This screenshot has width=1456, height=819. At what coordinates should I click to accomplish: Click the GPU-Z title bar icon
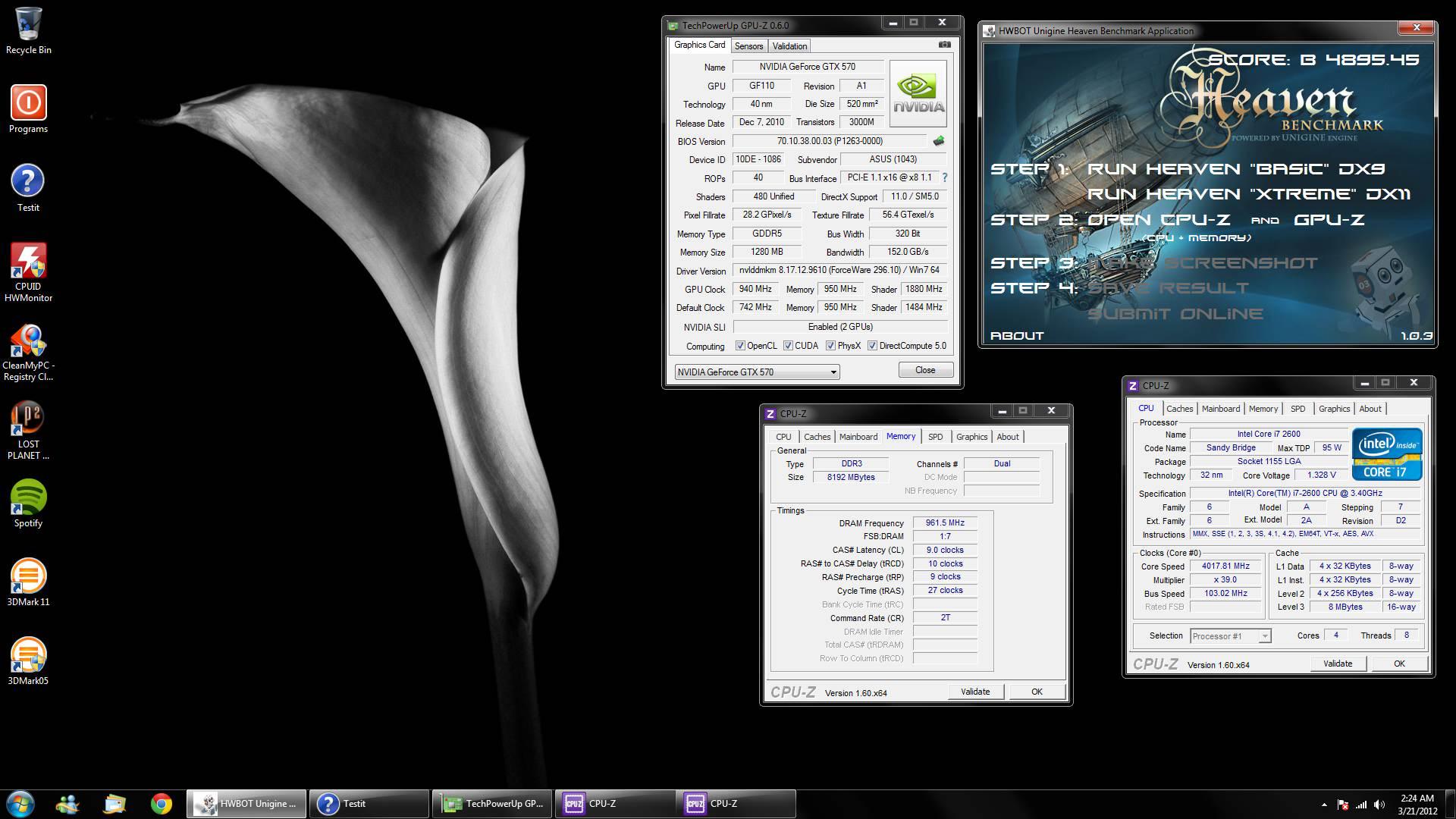tap(673, 26)
